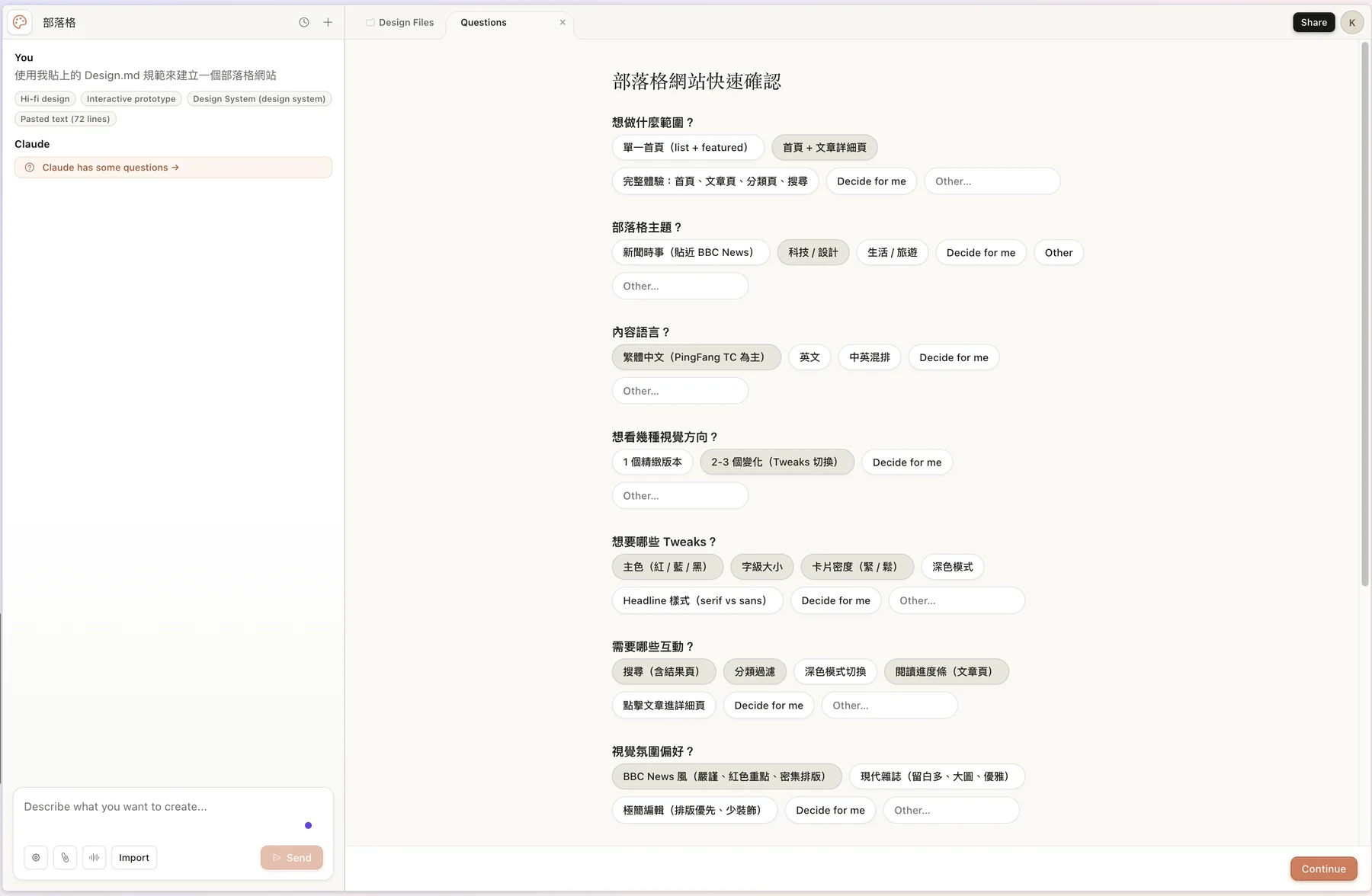Click Other input field under Tweaks question
Image resolution: width=1372 pixels, height=896 pixels.
(957, 600)
